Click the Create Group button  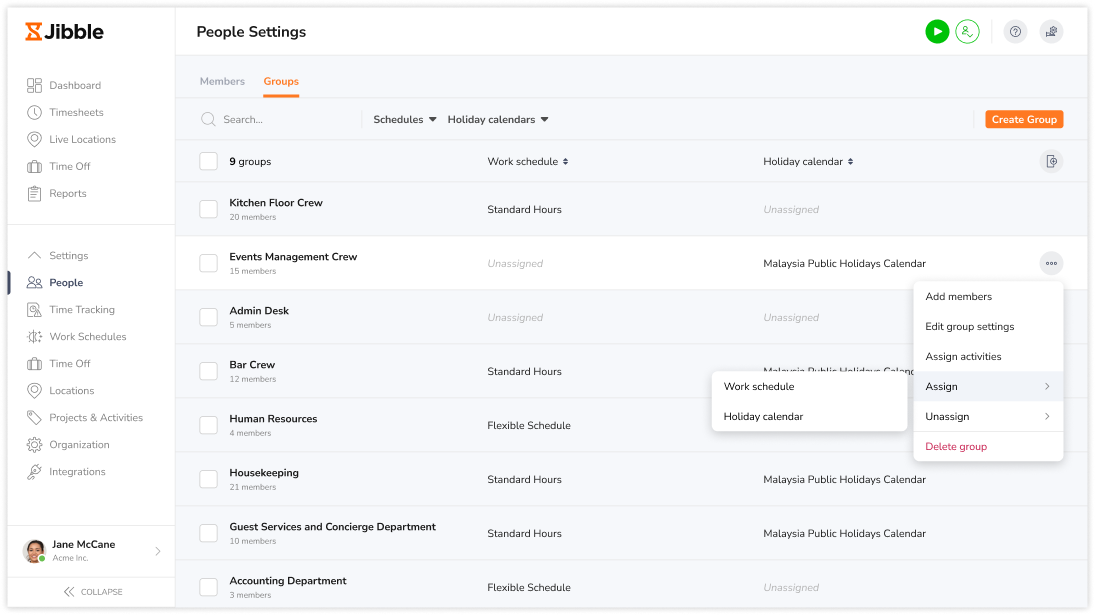tap(1024, 119)
